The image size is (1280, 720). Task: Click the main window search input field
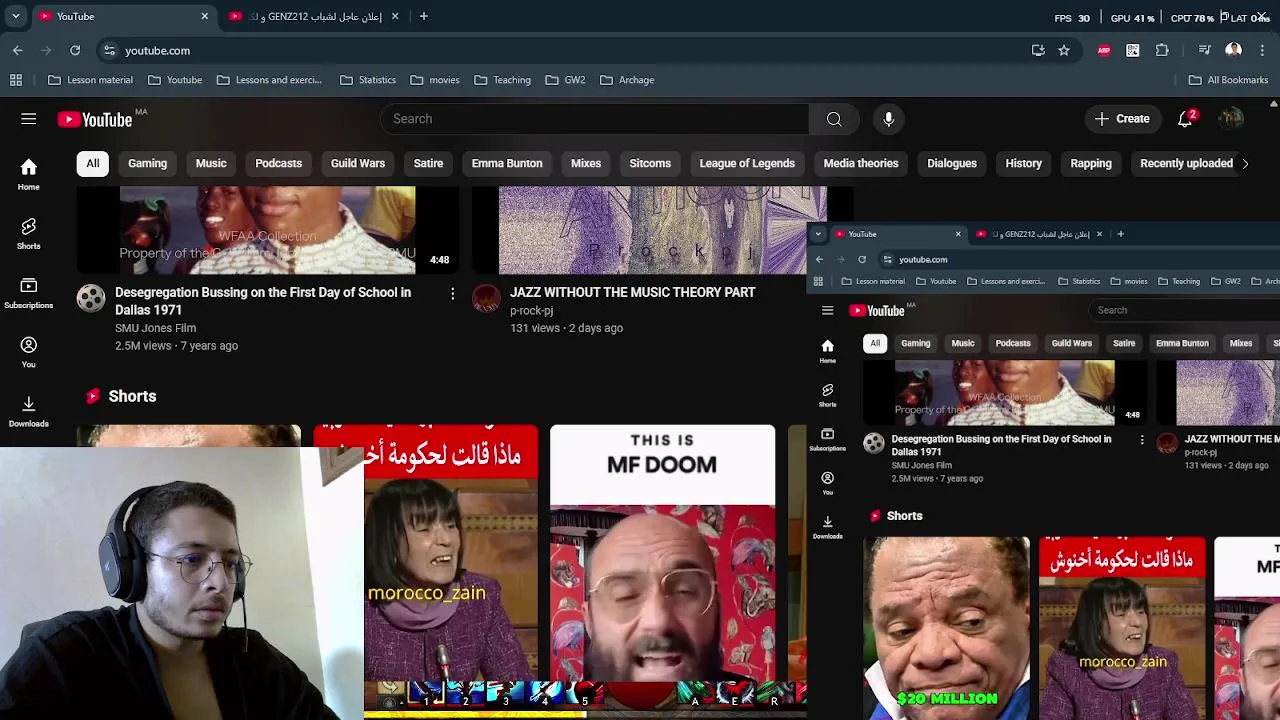594,119
